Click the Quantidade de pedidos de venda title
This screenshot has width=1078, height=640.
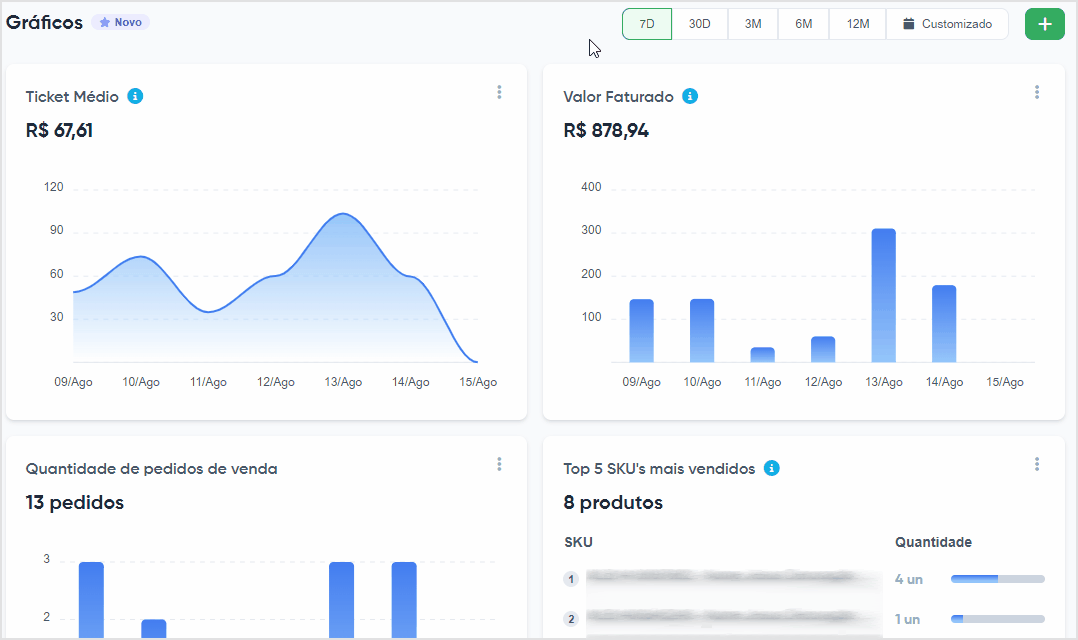[151, 469]
